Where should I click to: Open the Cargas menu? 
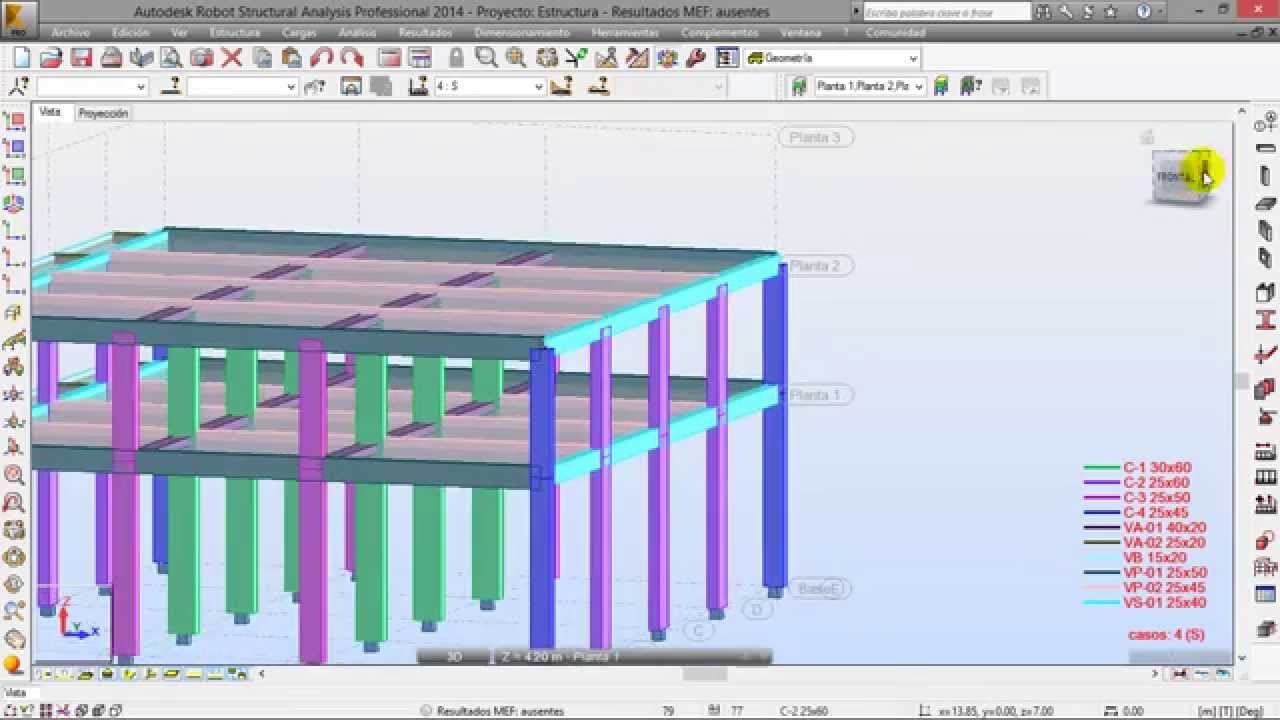299,33
